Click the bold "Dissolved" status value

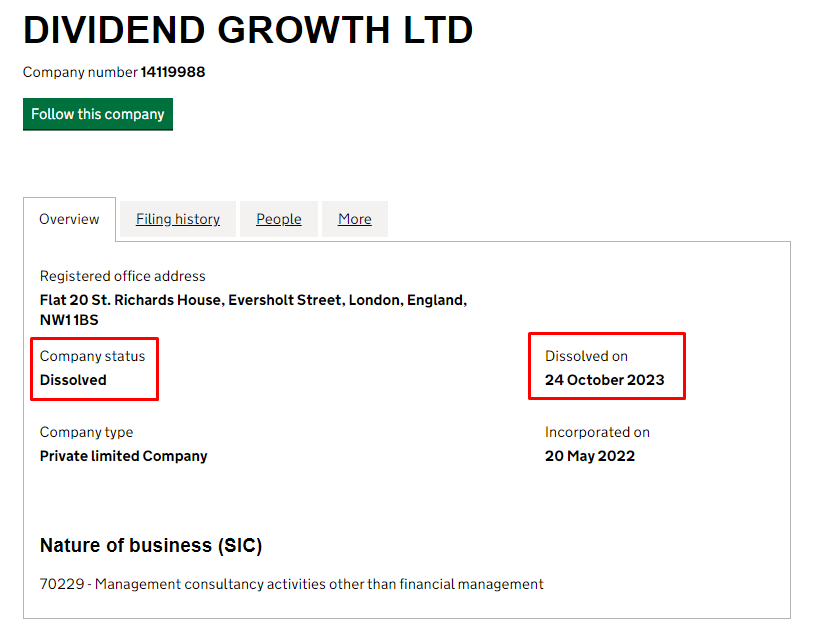pos(73,380)
